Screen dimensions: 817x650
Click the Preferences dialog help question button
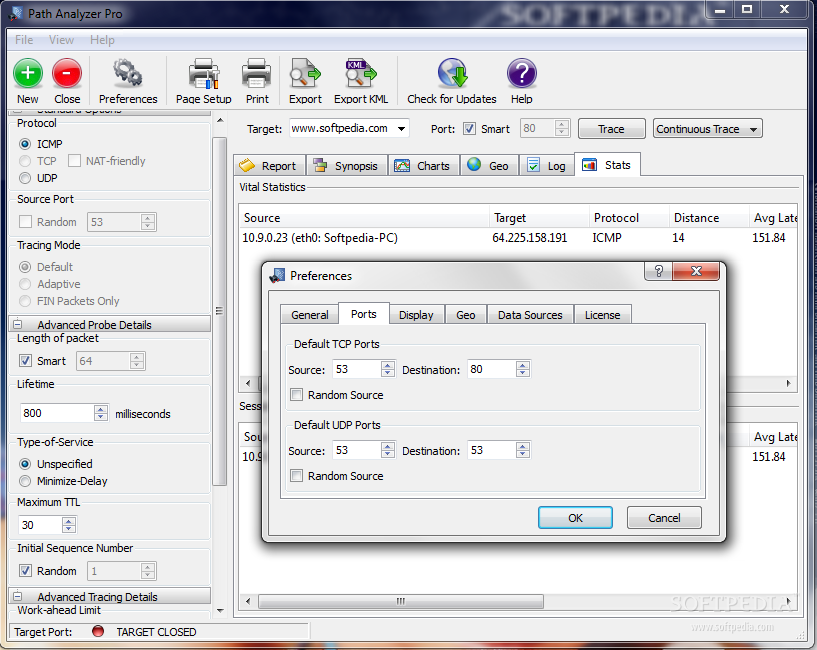659,271
